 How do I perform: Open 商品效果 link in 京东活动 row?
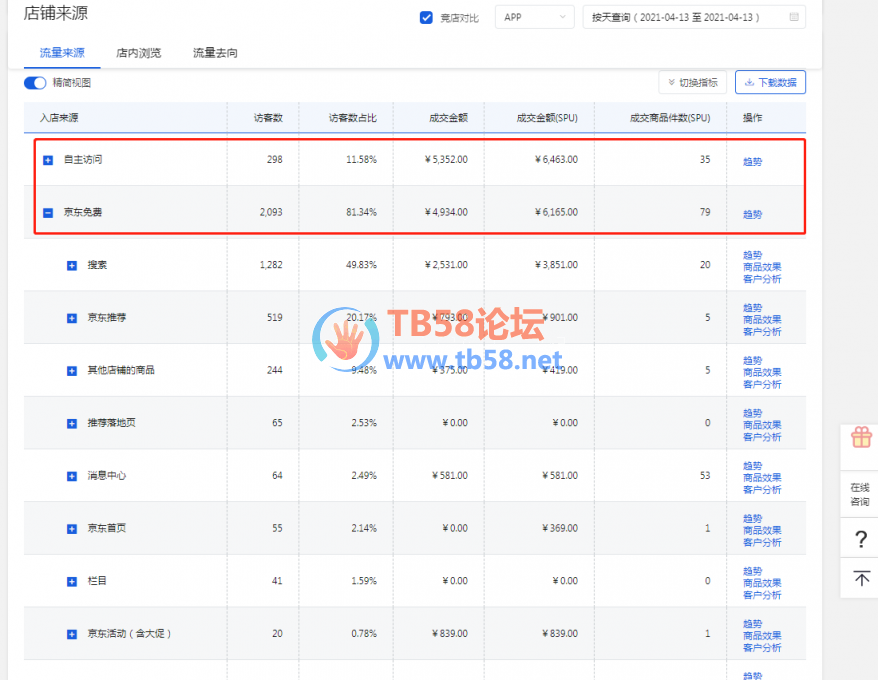click(762, 636)
